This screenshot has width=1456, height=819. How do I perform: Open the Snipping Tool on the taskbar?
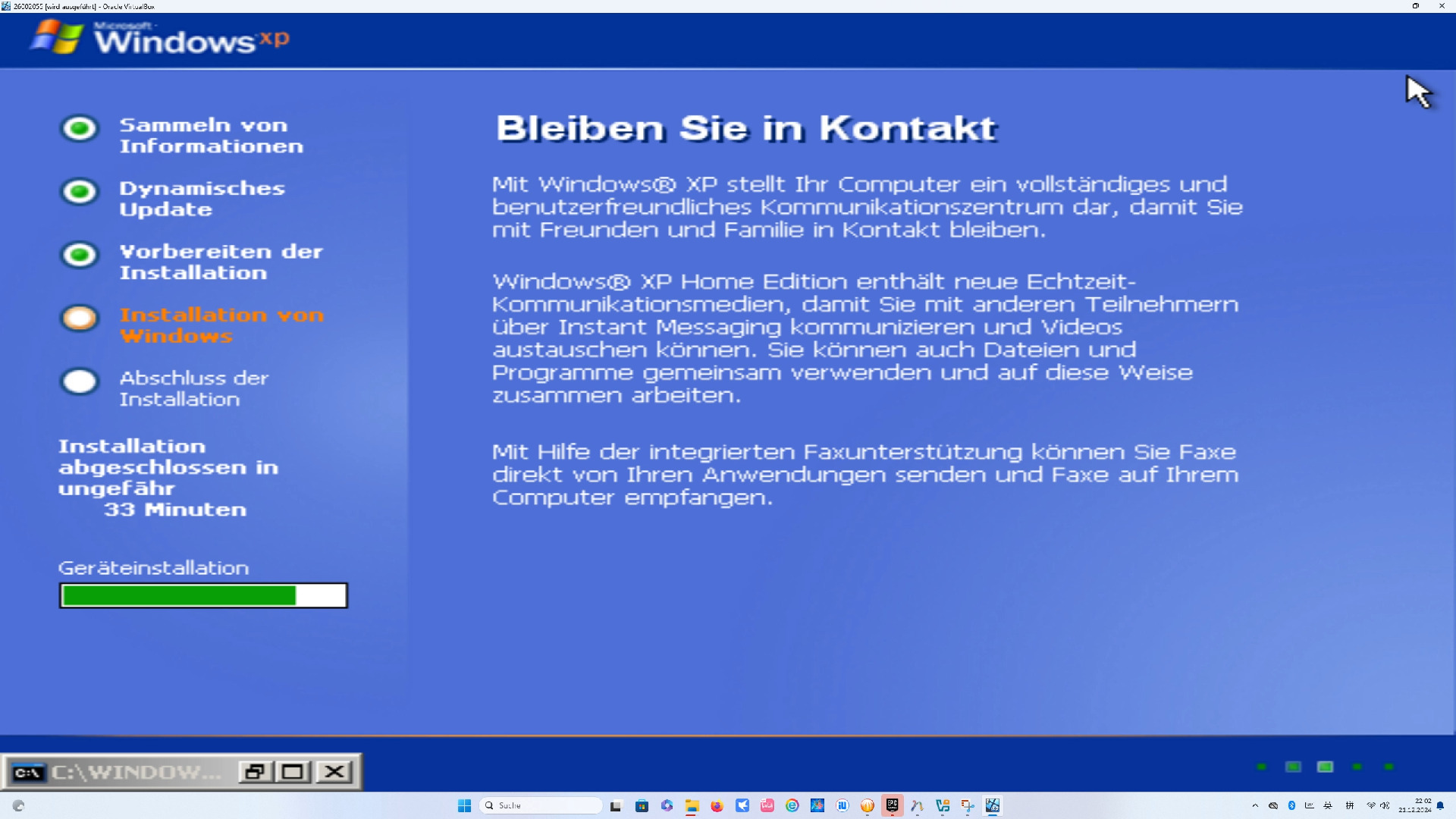[968, 805]
